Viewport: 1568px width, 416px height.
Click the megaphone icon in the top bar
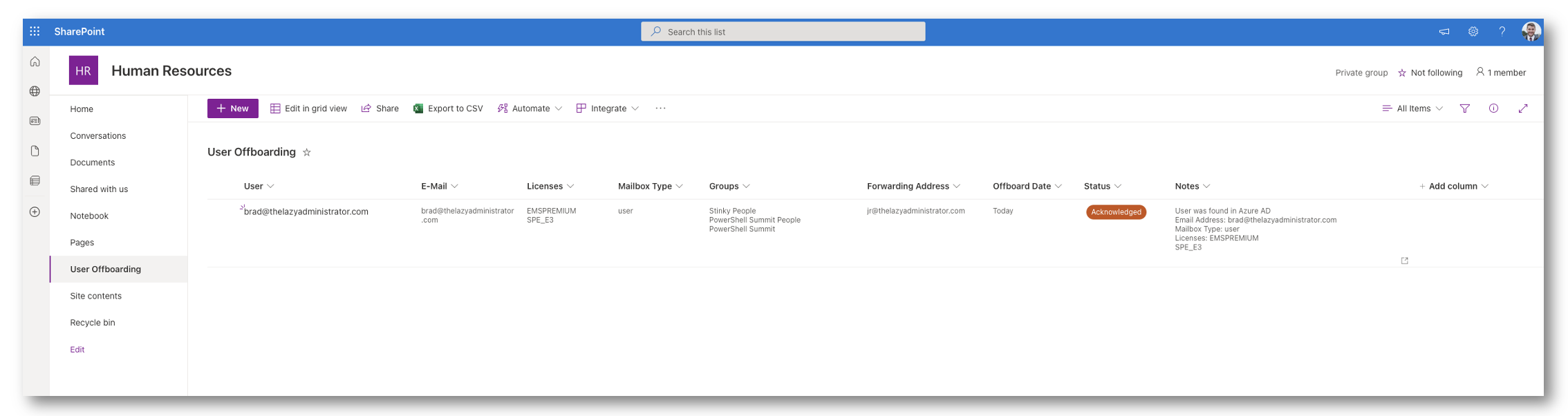1444,32
